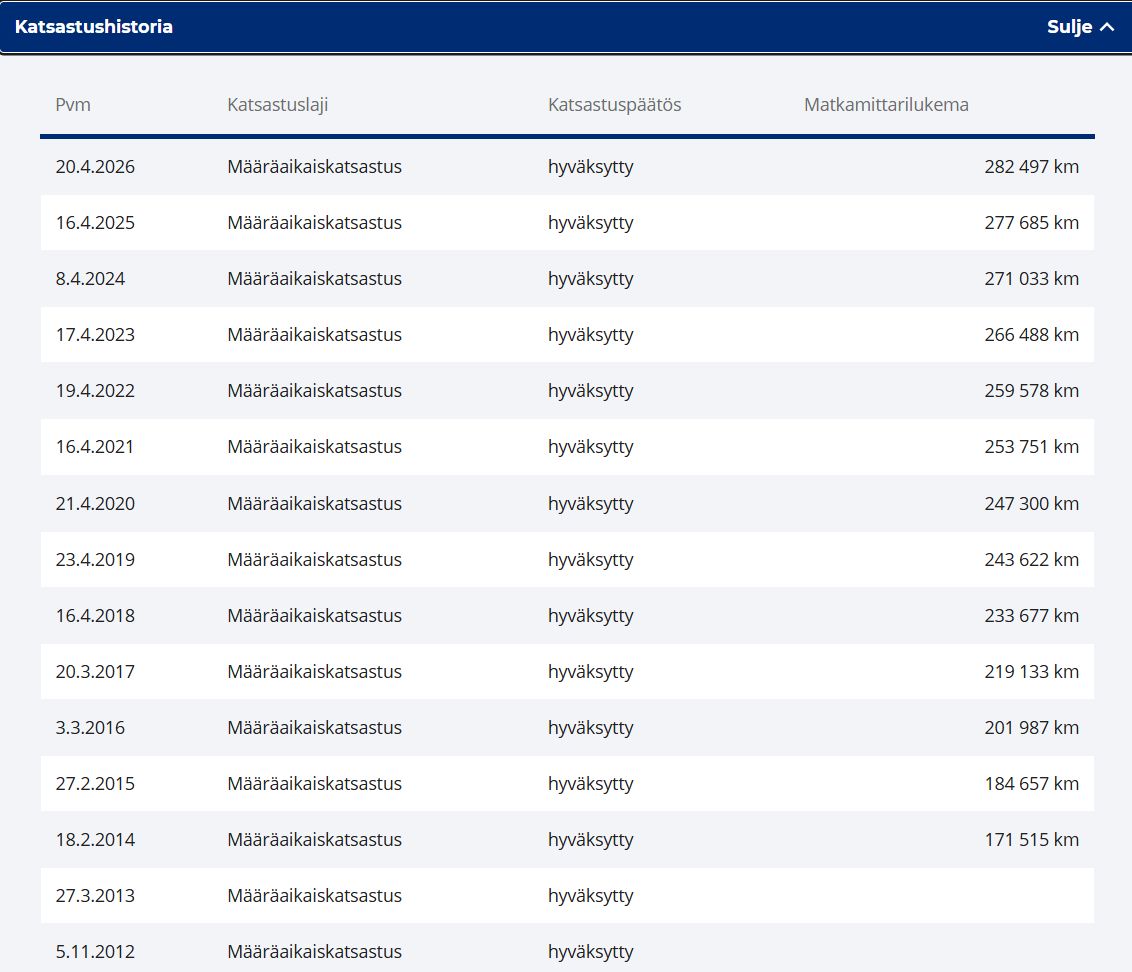Click Määräaikaiskatsastus in the 27.2.2015 row
Viewport: 1132px width, 972px height.
point(315,784)
